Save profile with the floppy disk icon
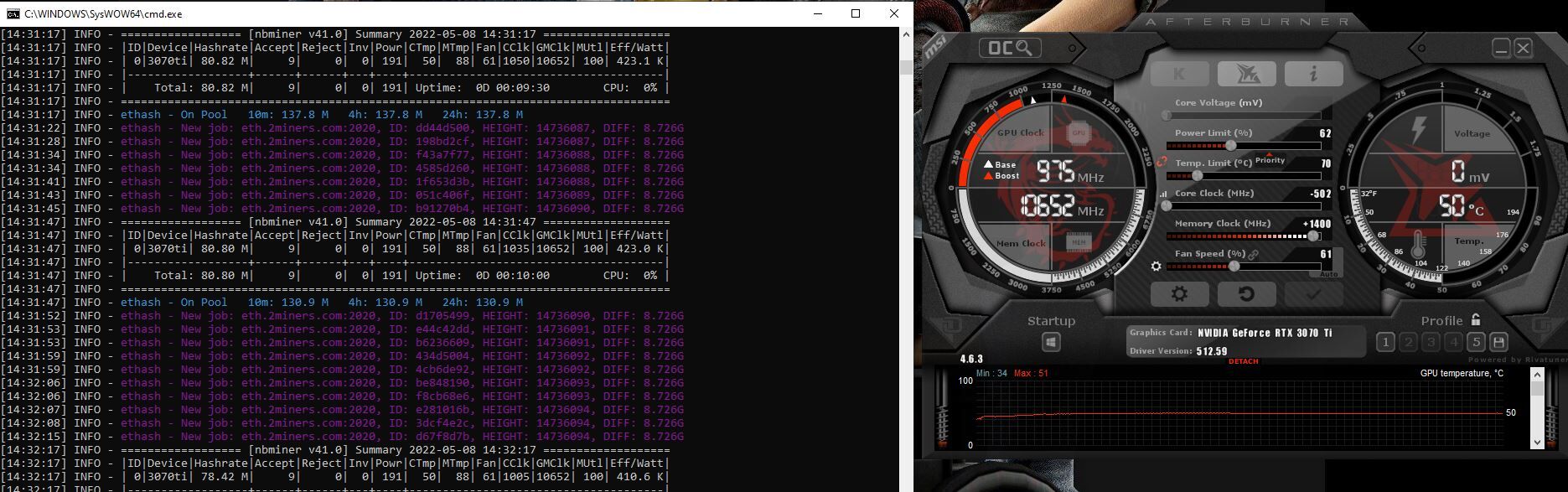1568x492 pixels. pyautogui.click(x=1499, y=342)
